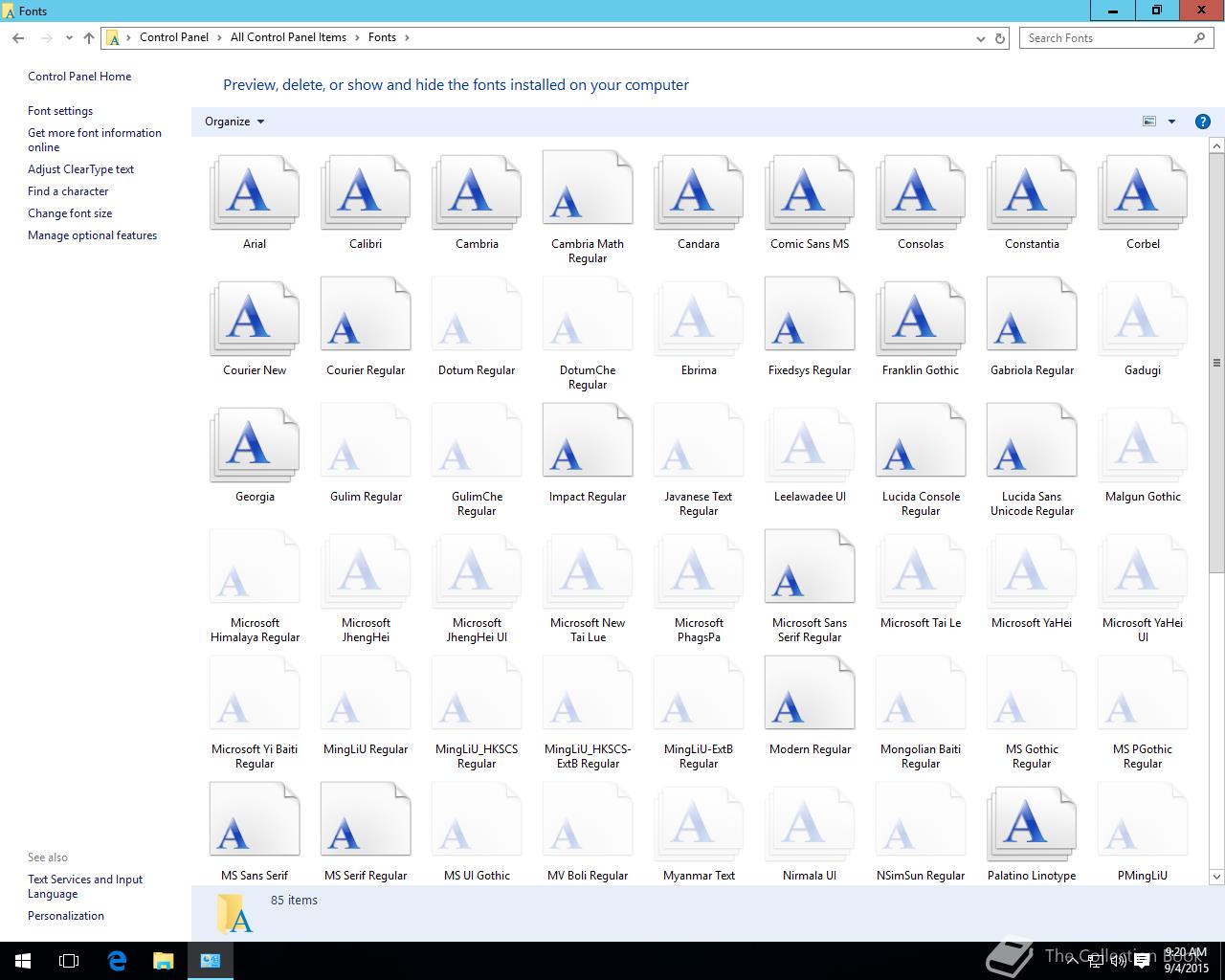Select the Modern Regular font
This screenshot has height=980, width=1225.
point(810,693)
